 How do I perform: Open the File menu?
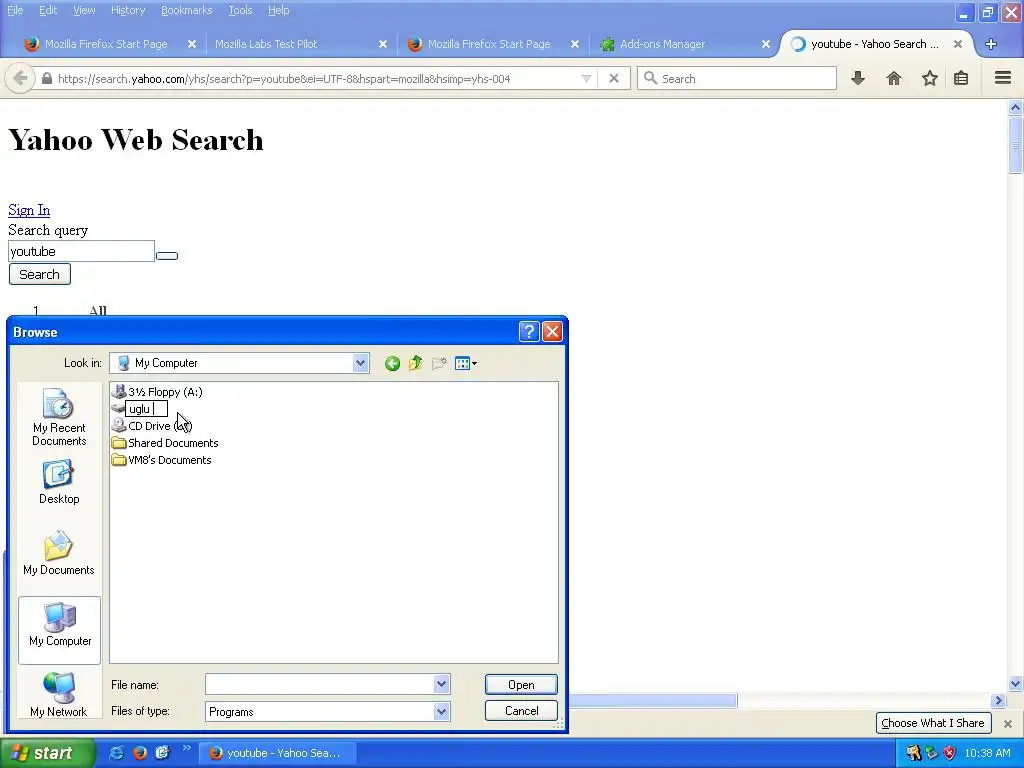[x=15, y=10]
